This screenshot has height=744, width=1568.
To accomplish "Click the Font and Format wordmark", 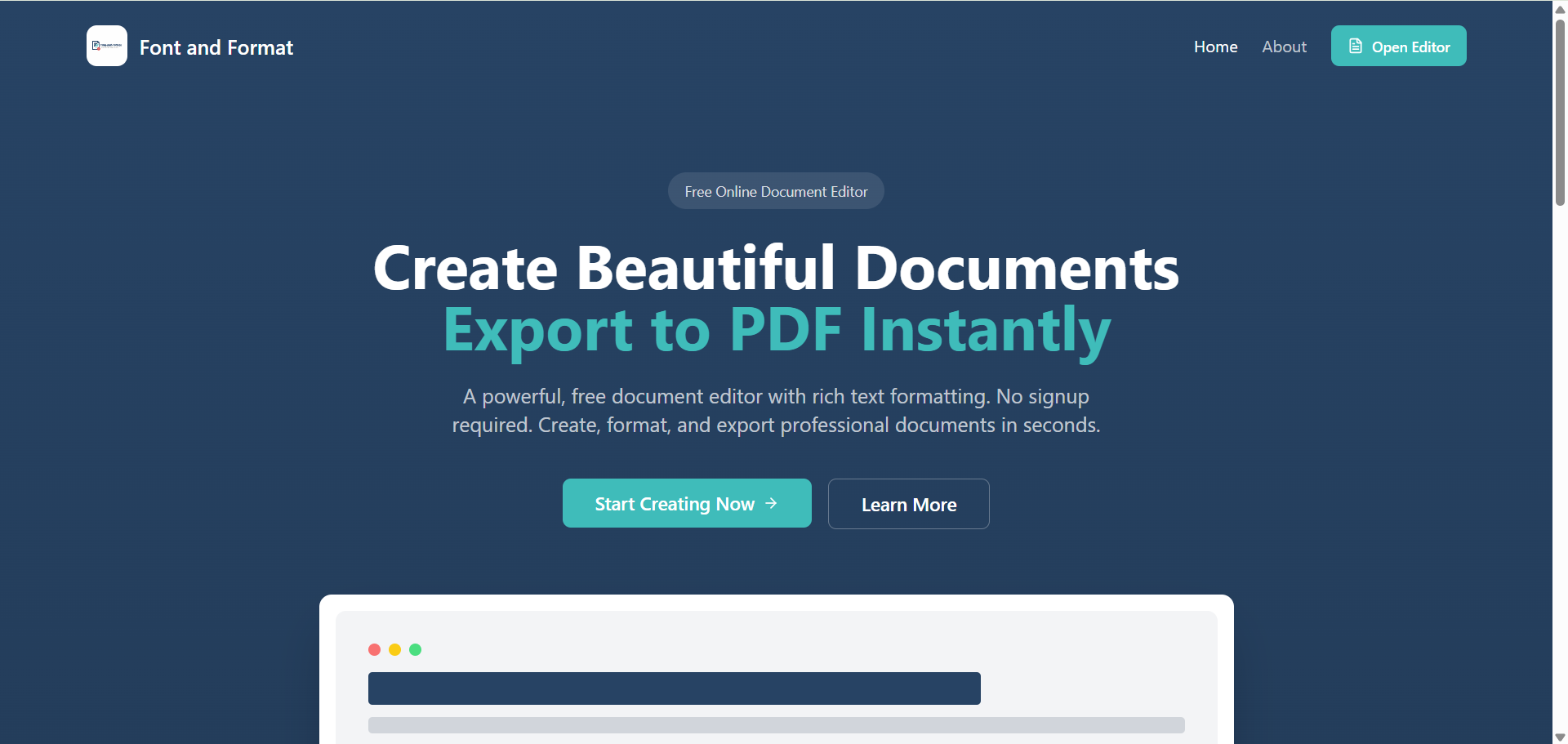I will [216, 47].
